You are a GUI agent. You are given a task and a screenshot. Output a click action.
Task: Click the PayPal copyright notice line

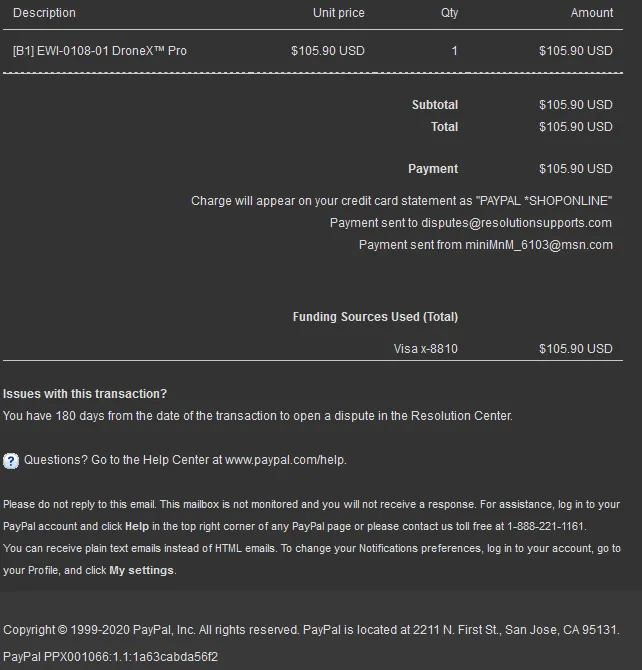click(310, 630)
